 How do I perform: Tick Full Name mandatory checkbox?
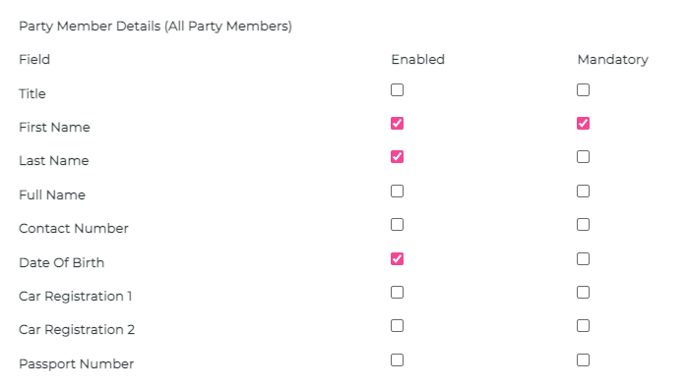click(583, 191)
